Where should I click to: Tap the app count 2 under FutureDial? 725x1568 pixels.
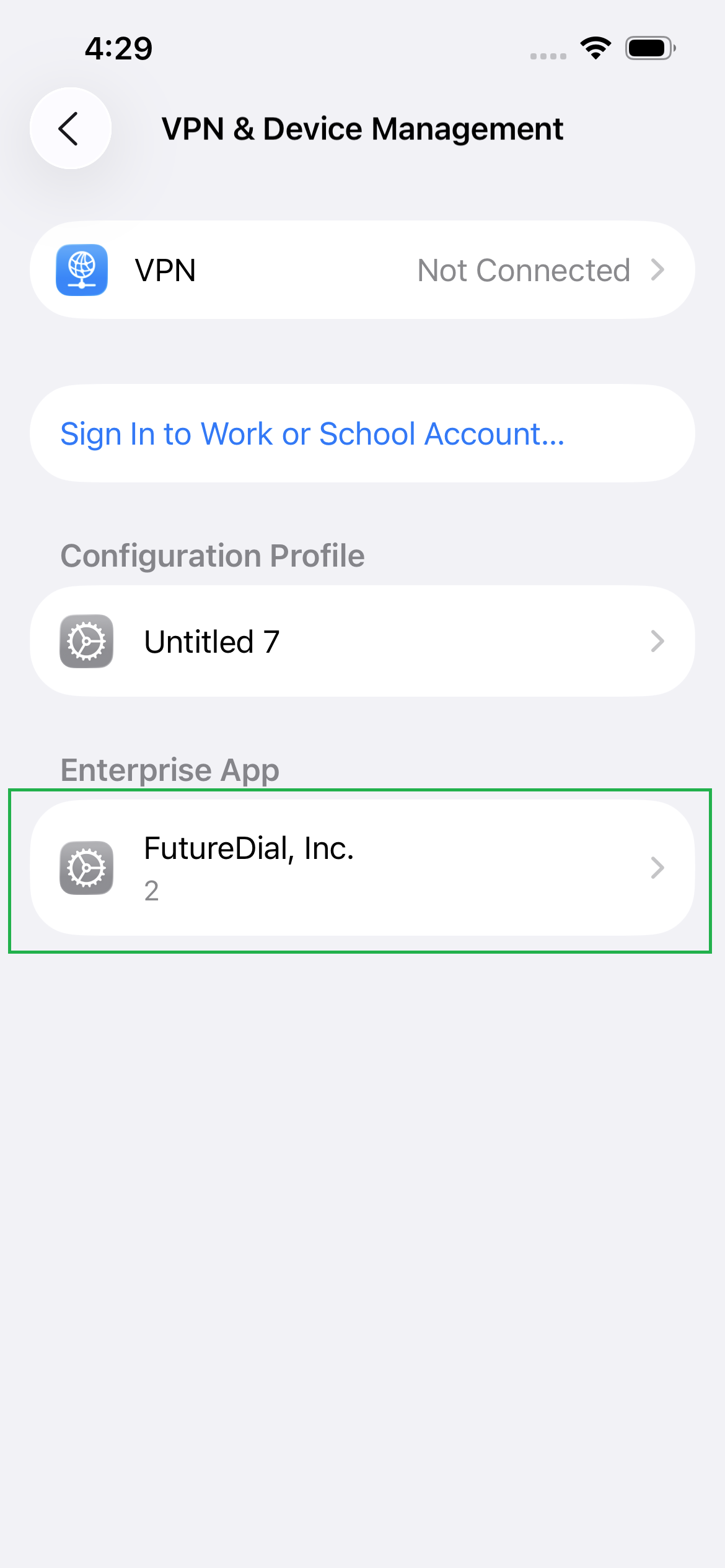pos(152,891)
